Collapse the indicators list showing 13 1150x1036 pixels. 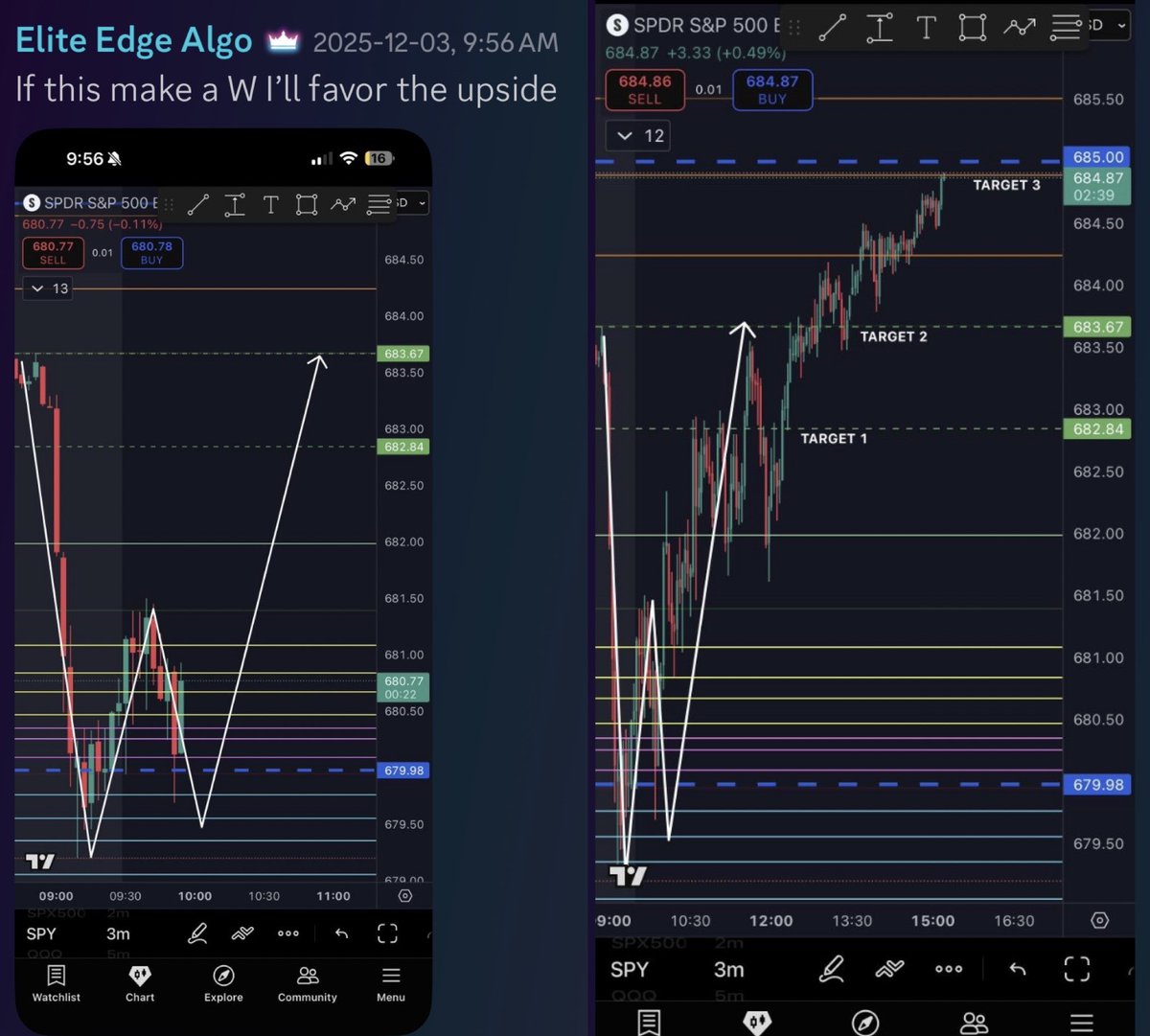(47, 288)
